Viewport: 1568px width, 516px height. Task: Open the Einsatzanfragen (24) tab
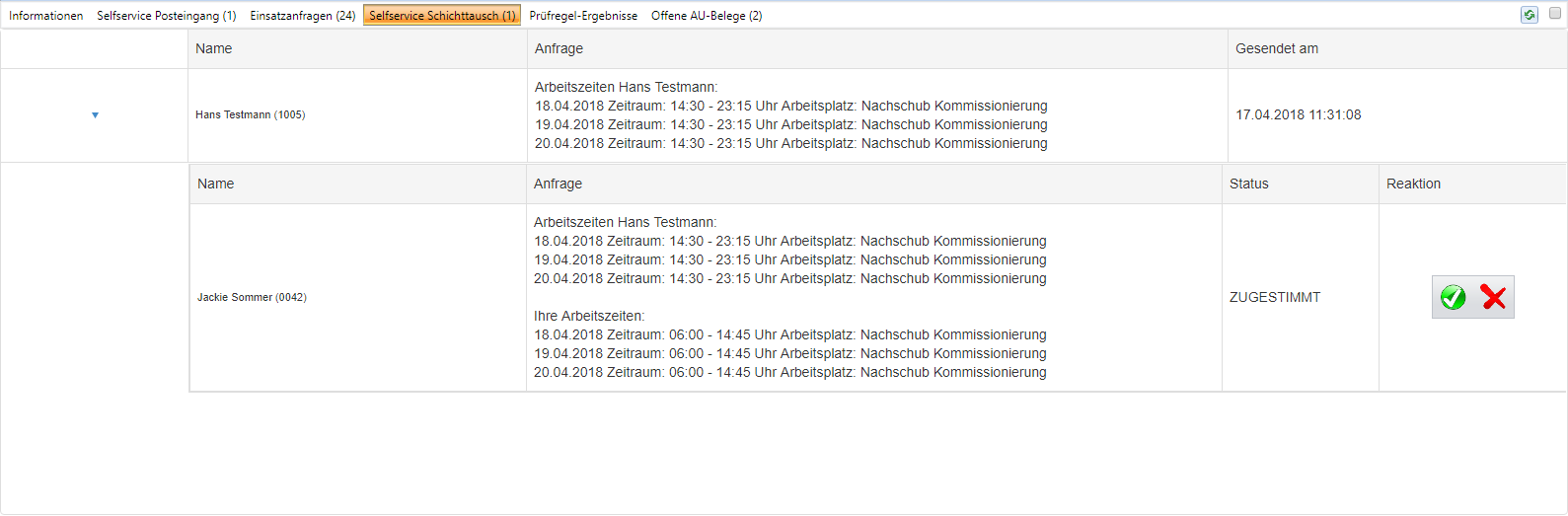[303, 16]
